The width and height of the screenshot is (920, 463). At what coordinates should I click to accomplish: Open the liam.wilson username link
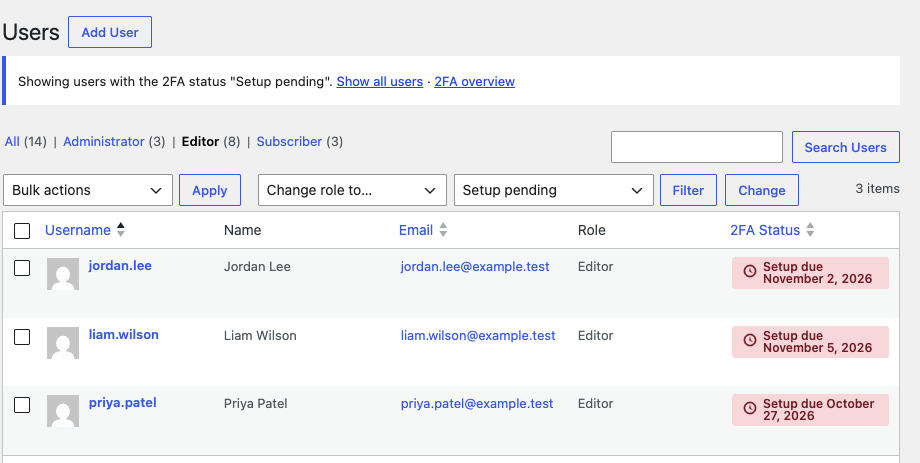124,334
